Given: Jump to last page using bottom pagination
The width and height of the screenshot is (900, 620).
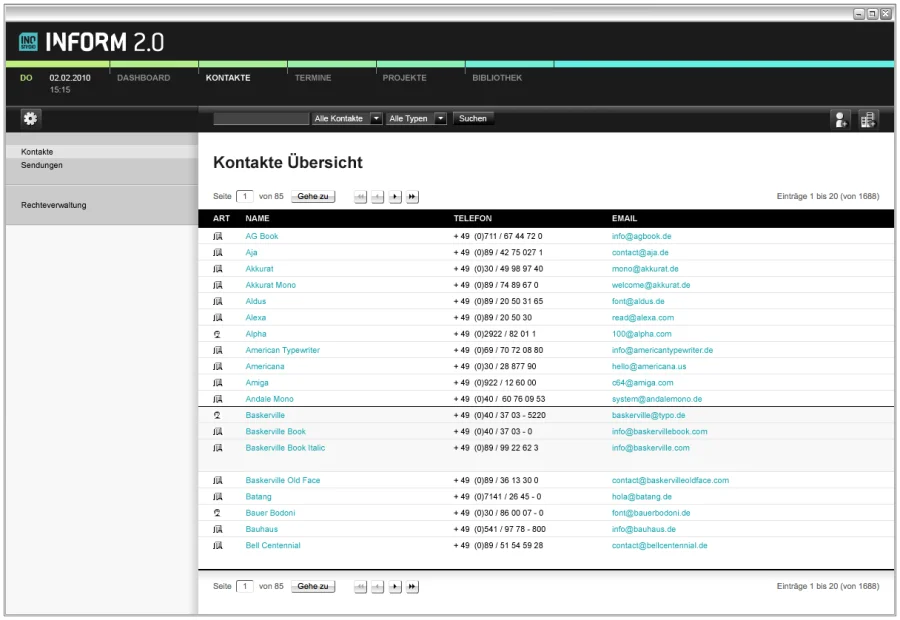Looking at the screenshot, I should pos(412,587).
